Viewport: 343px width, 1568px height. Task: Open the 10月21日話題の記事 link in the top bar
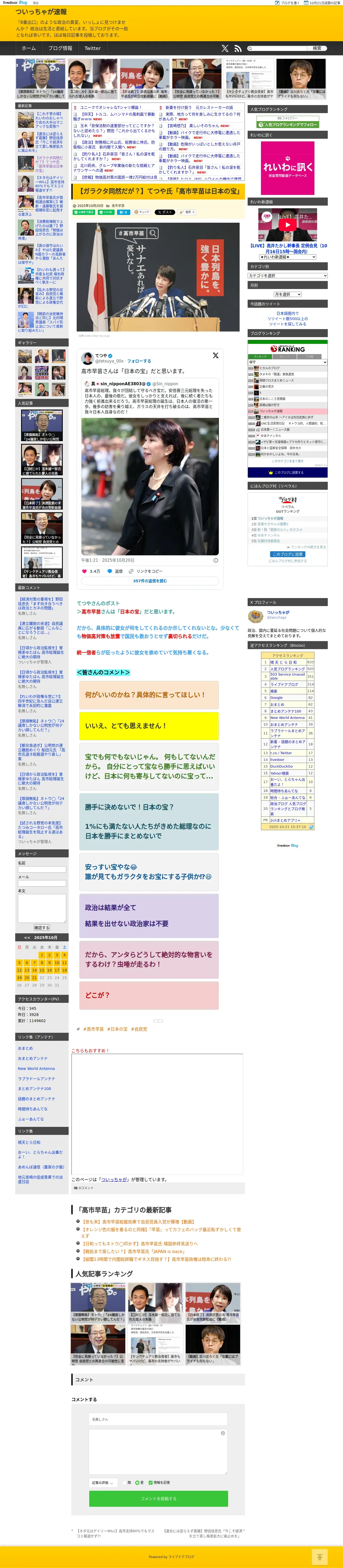coord(322,2)
